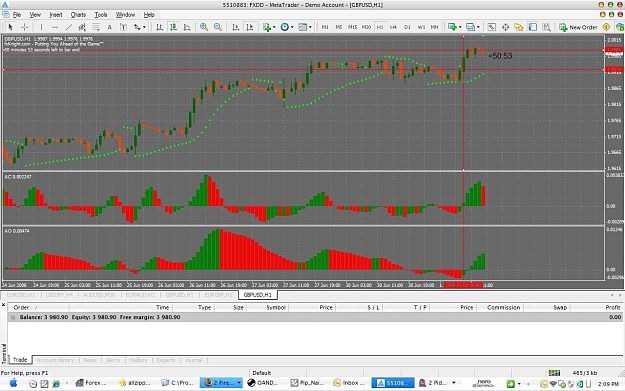The image size is (625, 391).
Task: Zoom out of the chart
Action: [x=218, y=27]
